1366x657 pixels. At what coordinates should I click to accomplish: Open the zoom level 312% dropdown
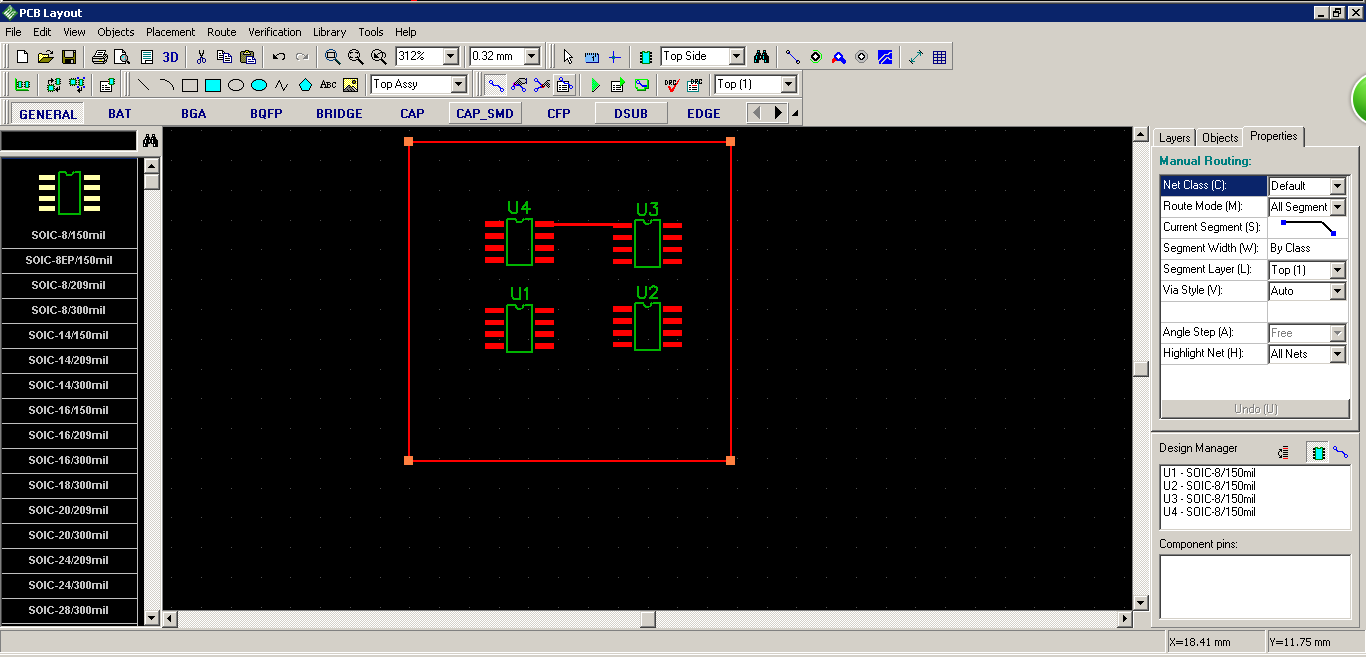[x=451, y=57]
